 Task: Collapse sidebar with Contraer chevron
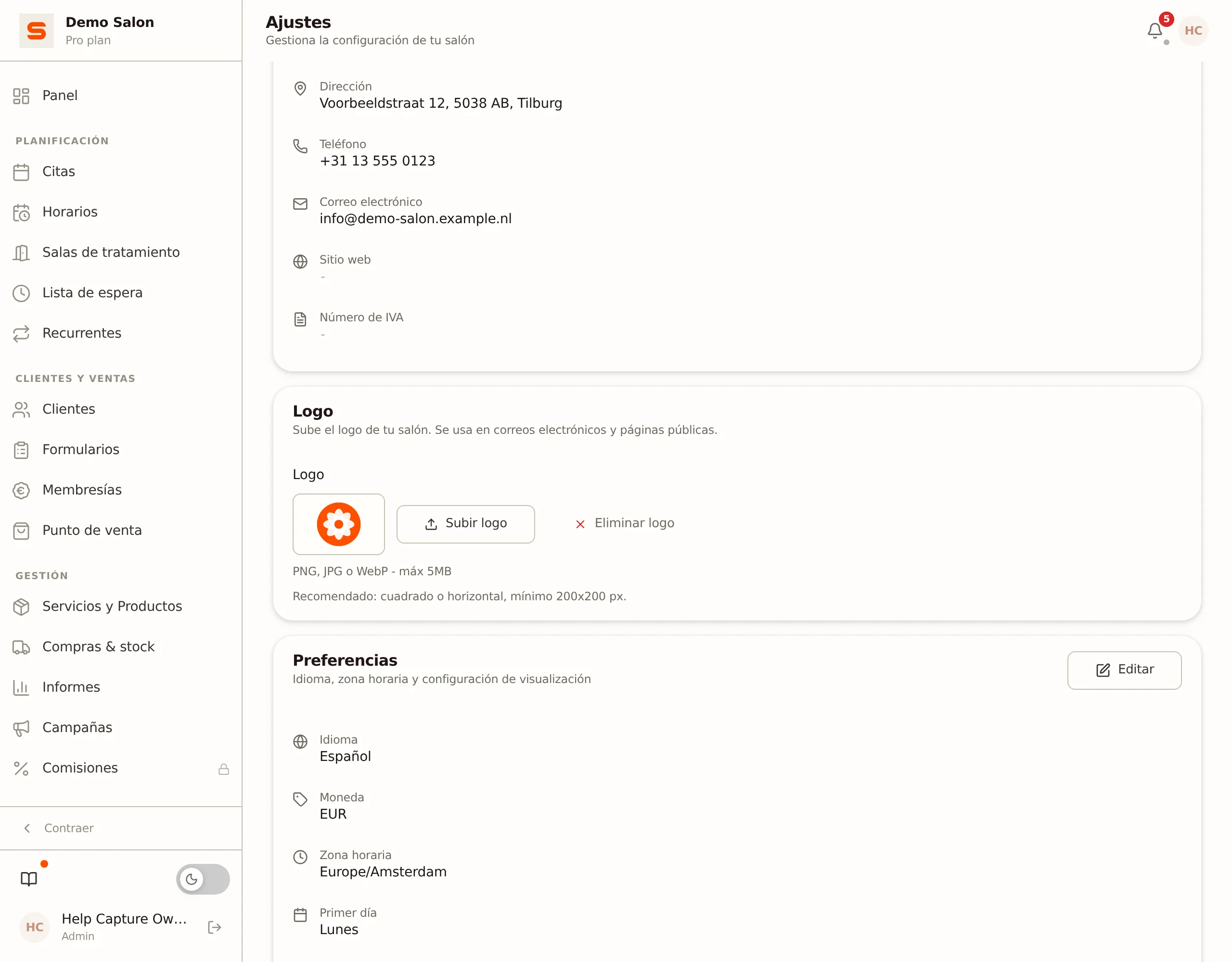(27, 828)
